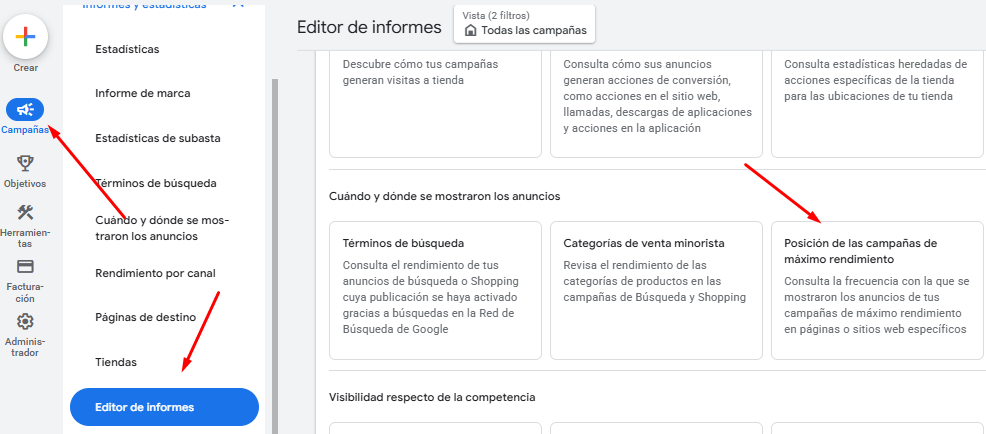Click the colorful plus Crear icon

(25, 36)
